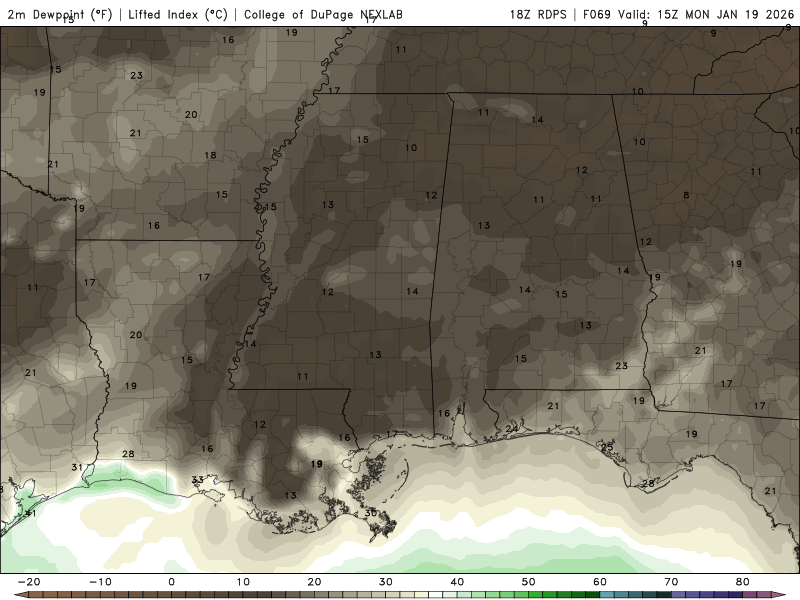This screenshot has height=600, width=800.
Task: Click the dewpoint value '24' near Pensacola coast
Action: 512,429
